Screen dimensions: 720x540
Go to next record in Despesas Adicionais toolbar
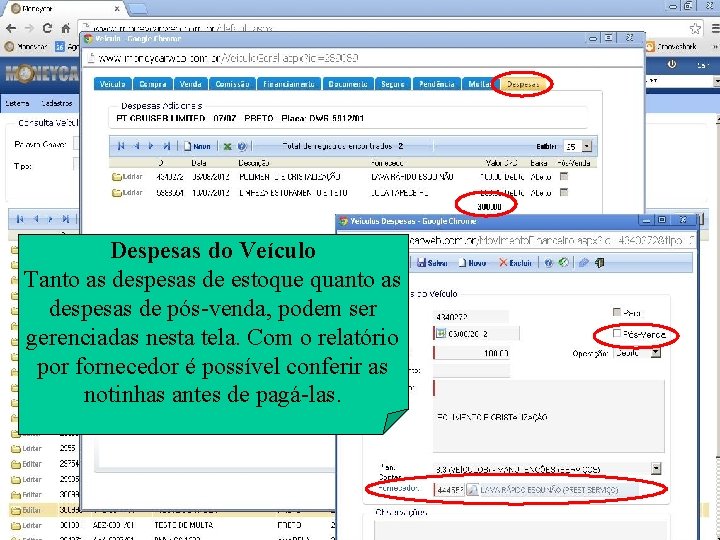coord(151,146)
